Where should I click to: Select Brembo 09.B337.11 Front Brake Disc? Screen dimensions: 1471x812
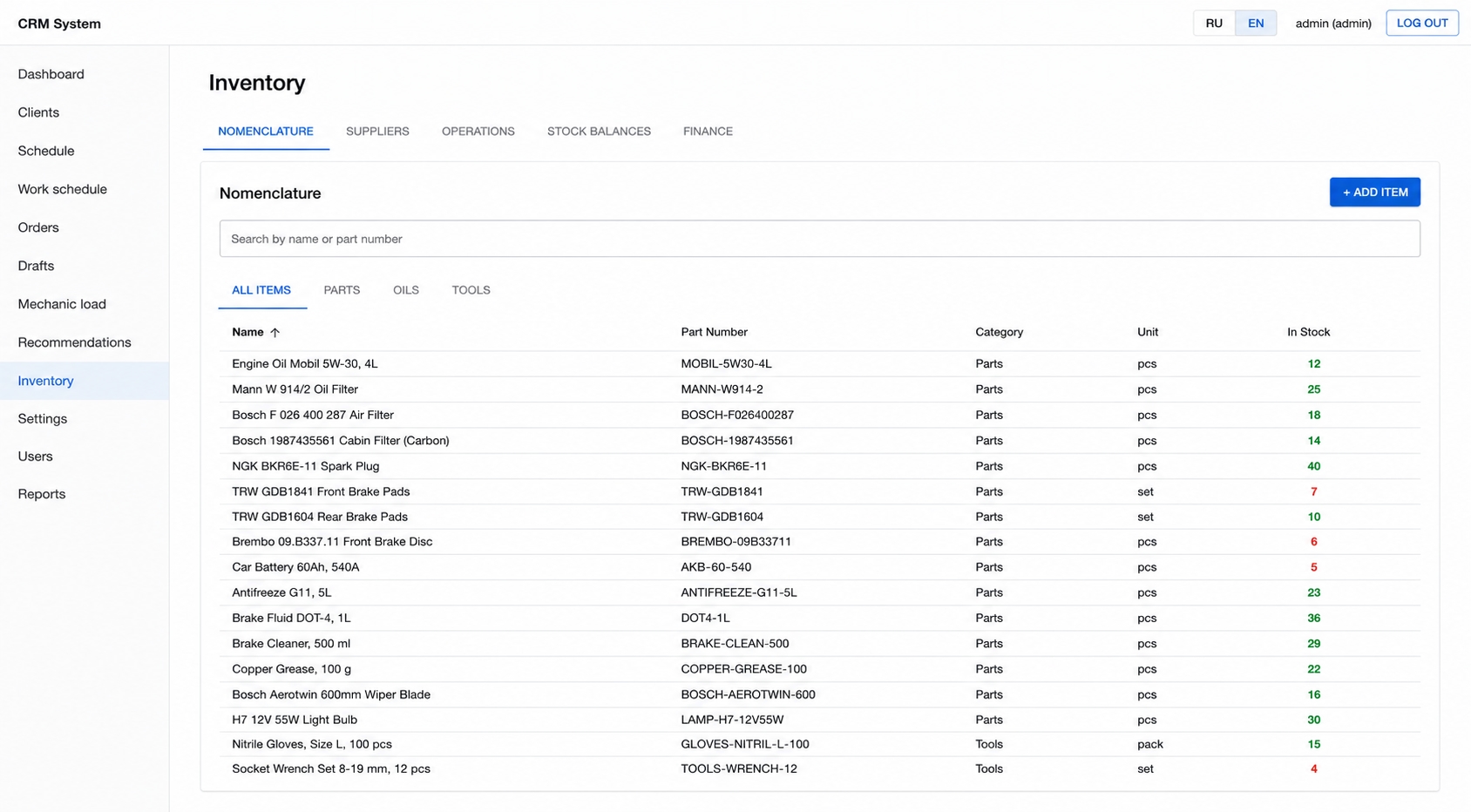point(819,542)
